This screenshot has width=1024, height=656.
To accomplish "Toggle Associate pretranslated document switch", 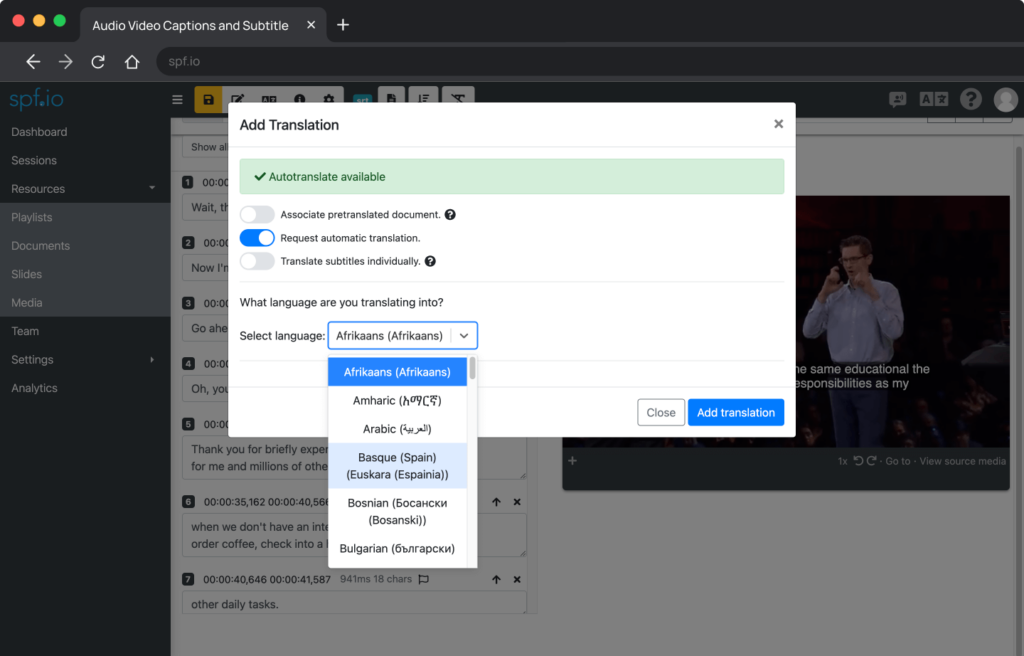I will coord(257,215).
